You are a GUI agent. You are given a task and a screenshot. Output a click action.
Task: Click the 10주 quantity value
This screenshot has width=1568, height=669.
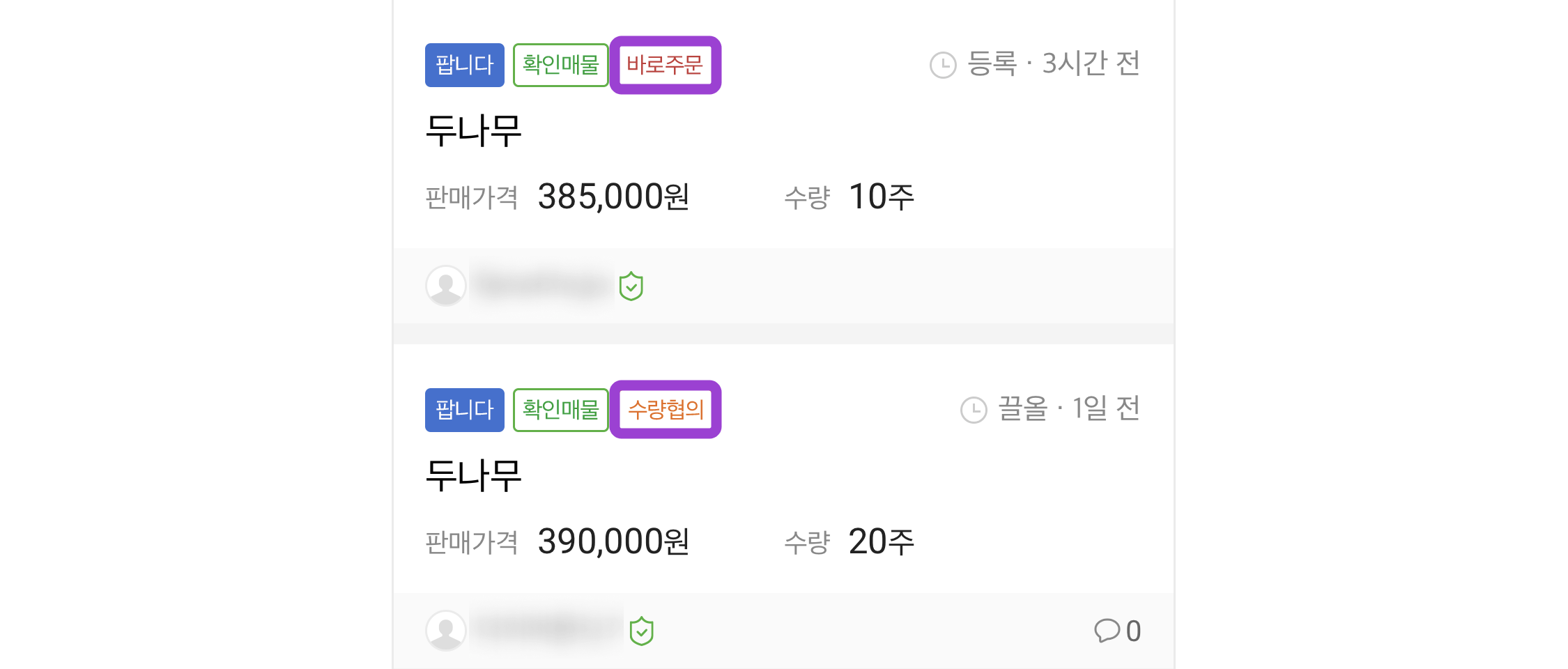point(882,197)
